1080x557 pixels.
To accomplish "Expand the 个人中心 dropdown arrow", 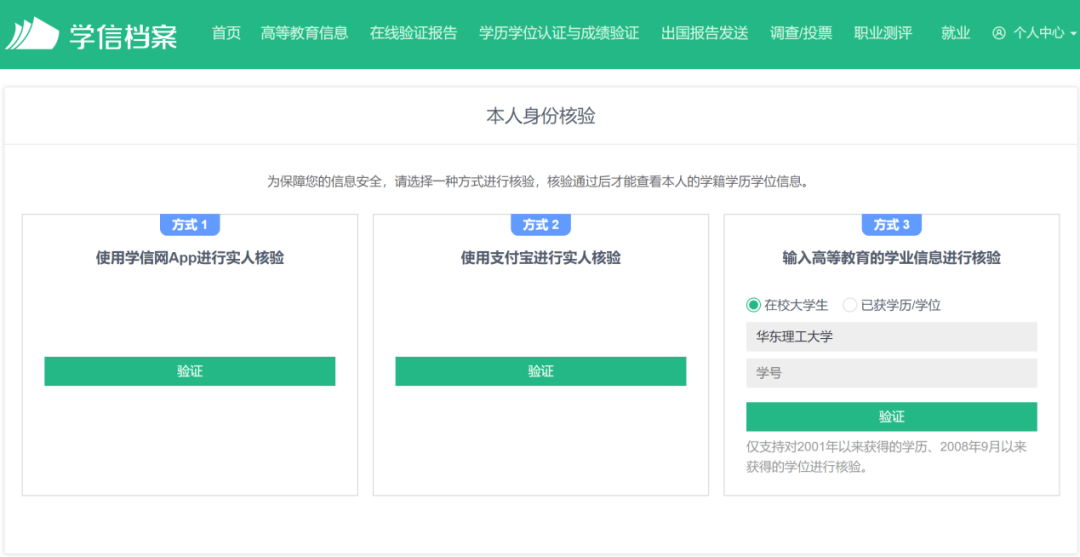I will (1073, 33).
